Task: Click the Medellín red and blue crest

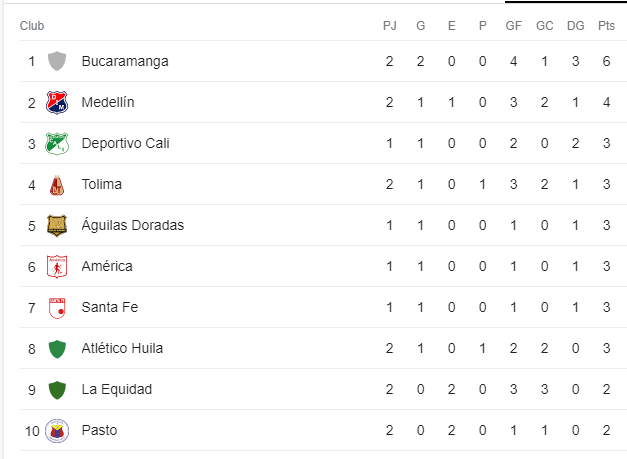Action: pyautogui.click(x=57, y=102)
